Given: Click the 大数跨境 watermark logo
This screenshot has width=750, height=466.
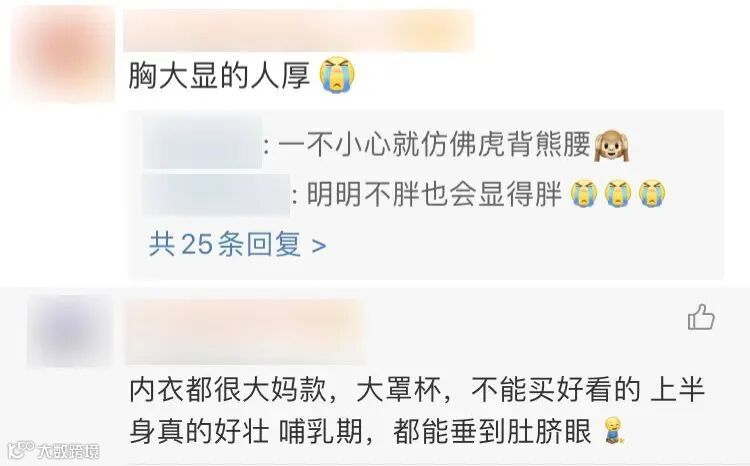Looking at the screenshot, I should tap(54, 450).
